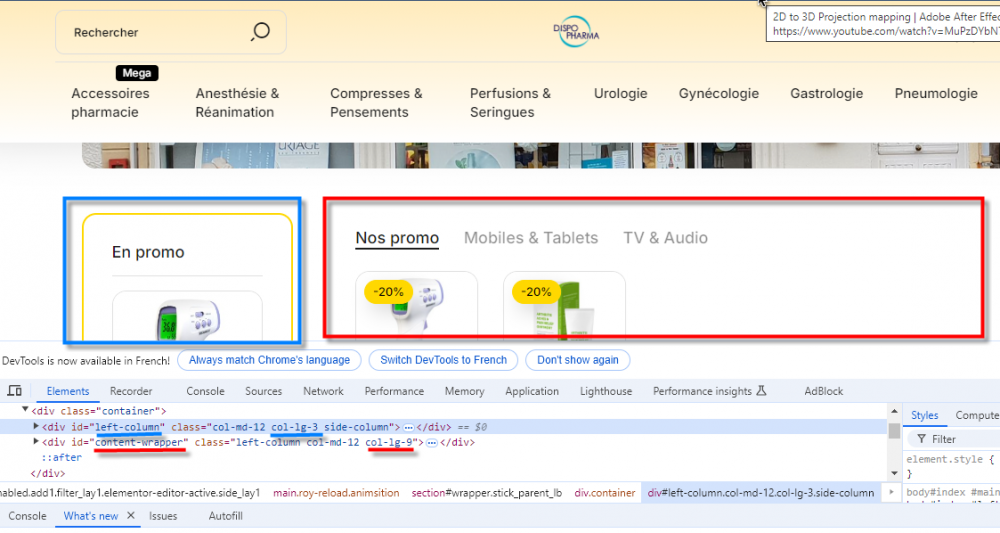Click the Mega badge label
This screenshot has width=1000, height=533.
click(x=137, y=73)
